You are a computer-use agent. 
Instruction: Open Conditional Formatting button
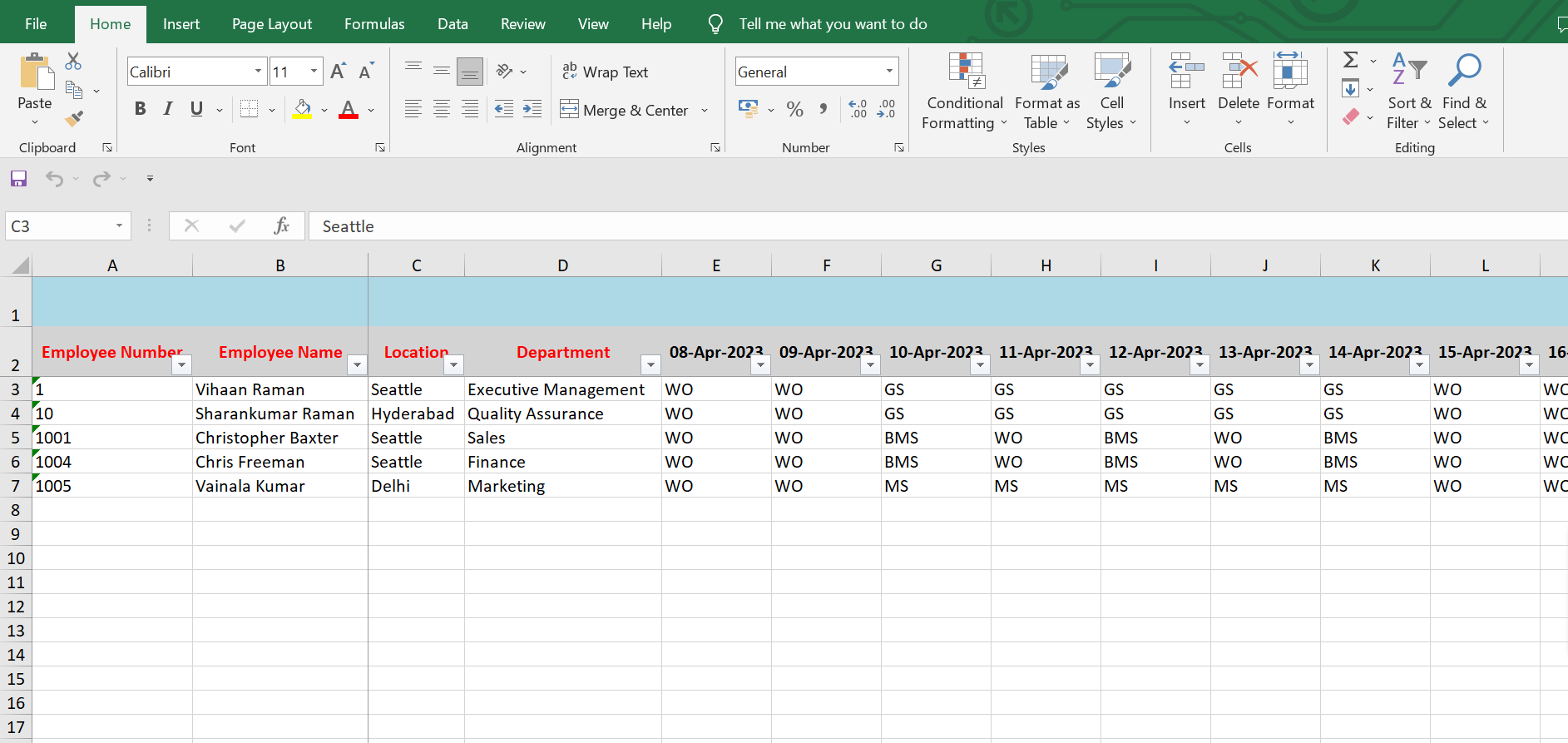click(965, 91)
